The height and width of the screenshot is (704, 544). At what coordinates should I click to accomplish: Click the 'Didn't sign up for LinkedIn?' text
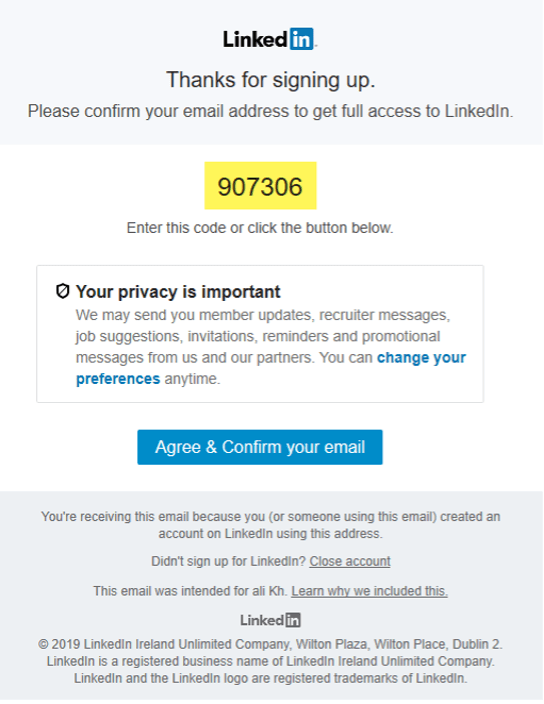pos(228,561)
